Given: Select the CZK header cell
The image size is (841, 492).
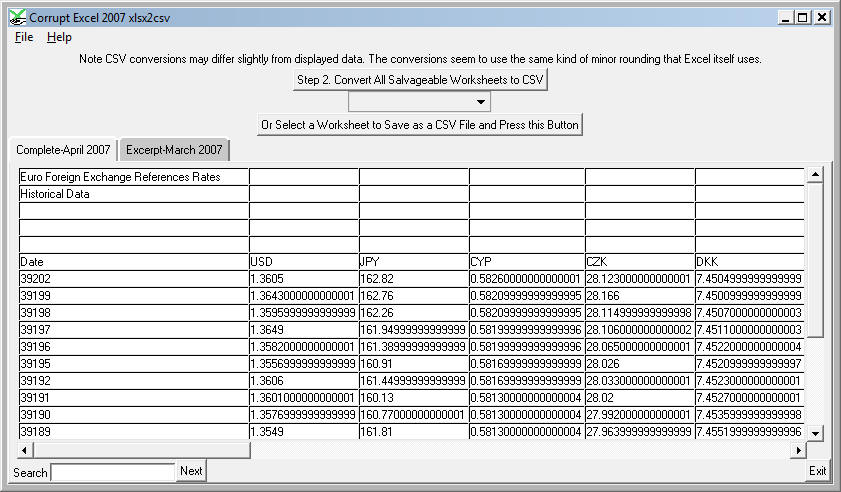Looking at the screenshot, I should (640, 262).
